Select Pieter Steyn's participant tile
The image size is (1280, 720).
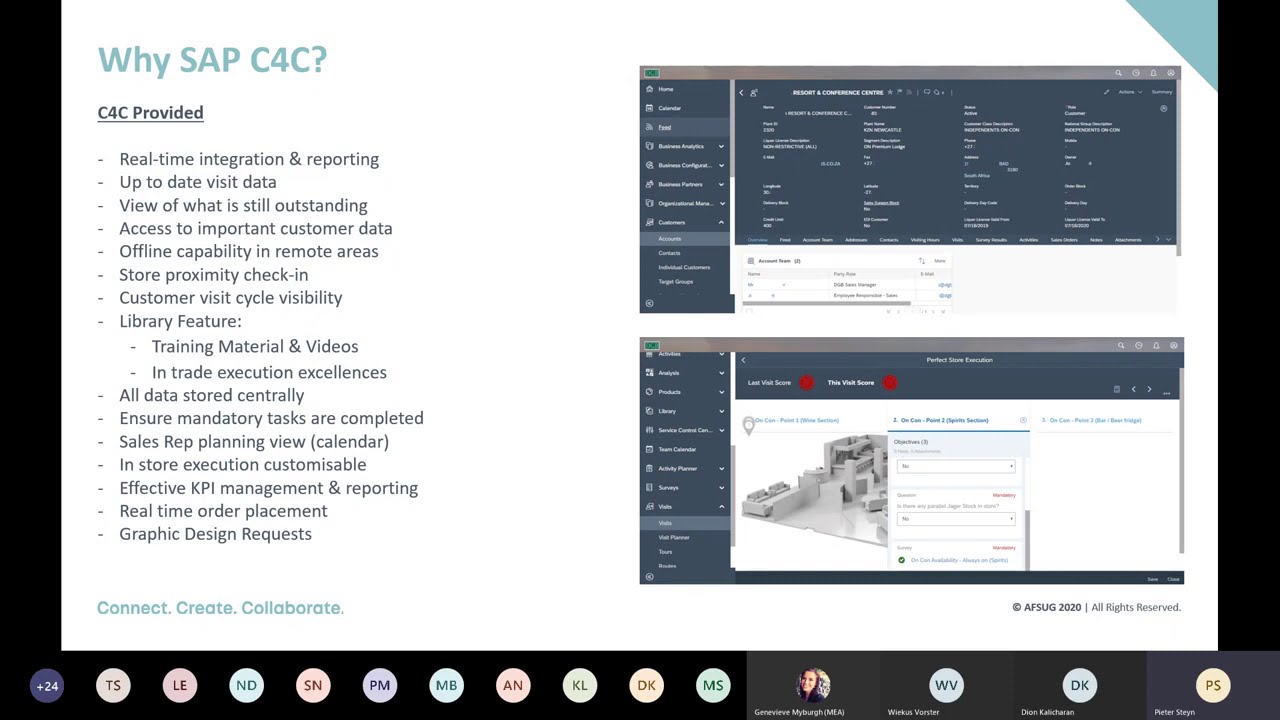click(1213, 686)
